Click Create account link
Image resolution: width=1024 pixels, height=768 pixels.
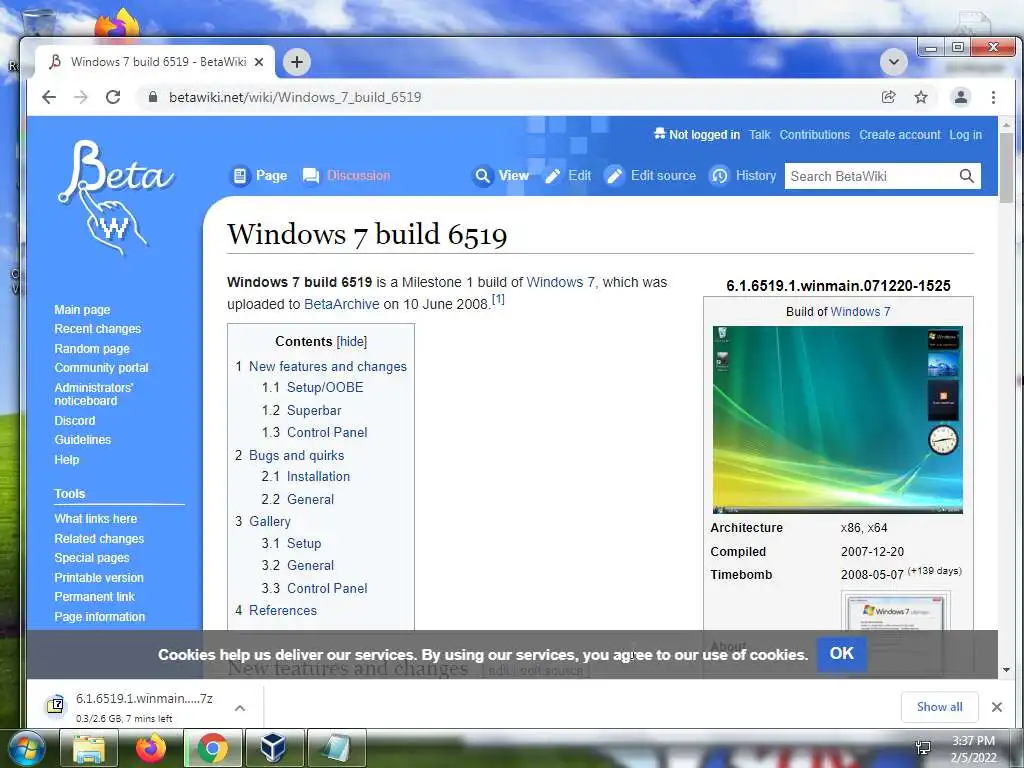pyautogui.click(x=900, y=135)
